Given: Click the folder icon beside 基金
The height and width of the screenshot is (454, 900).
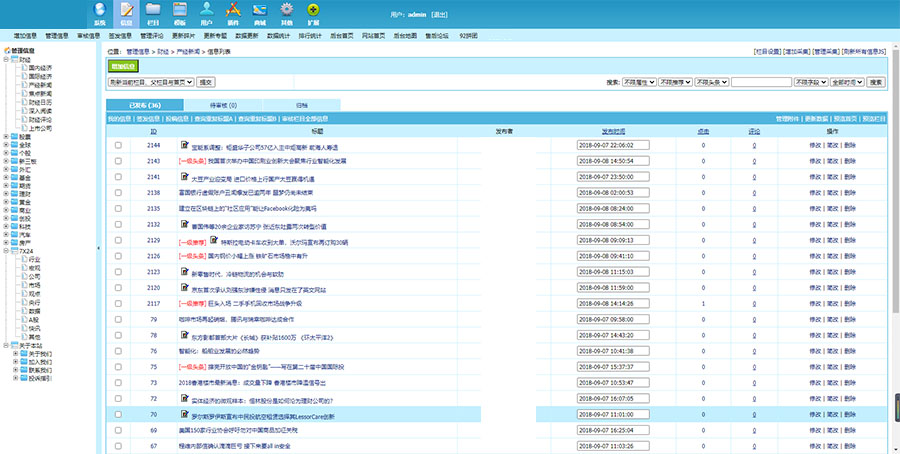Looking at the screenshot, I should (x=14, y=178).
